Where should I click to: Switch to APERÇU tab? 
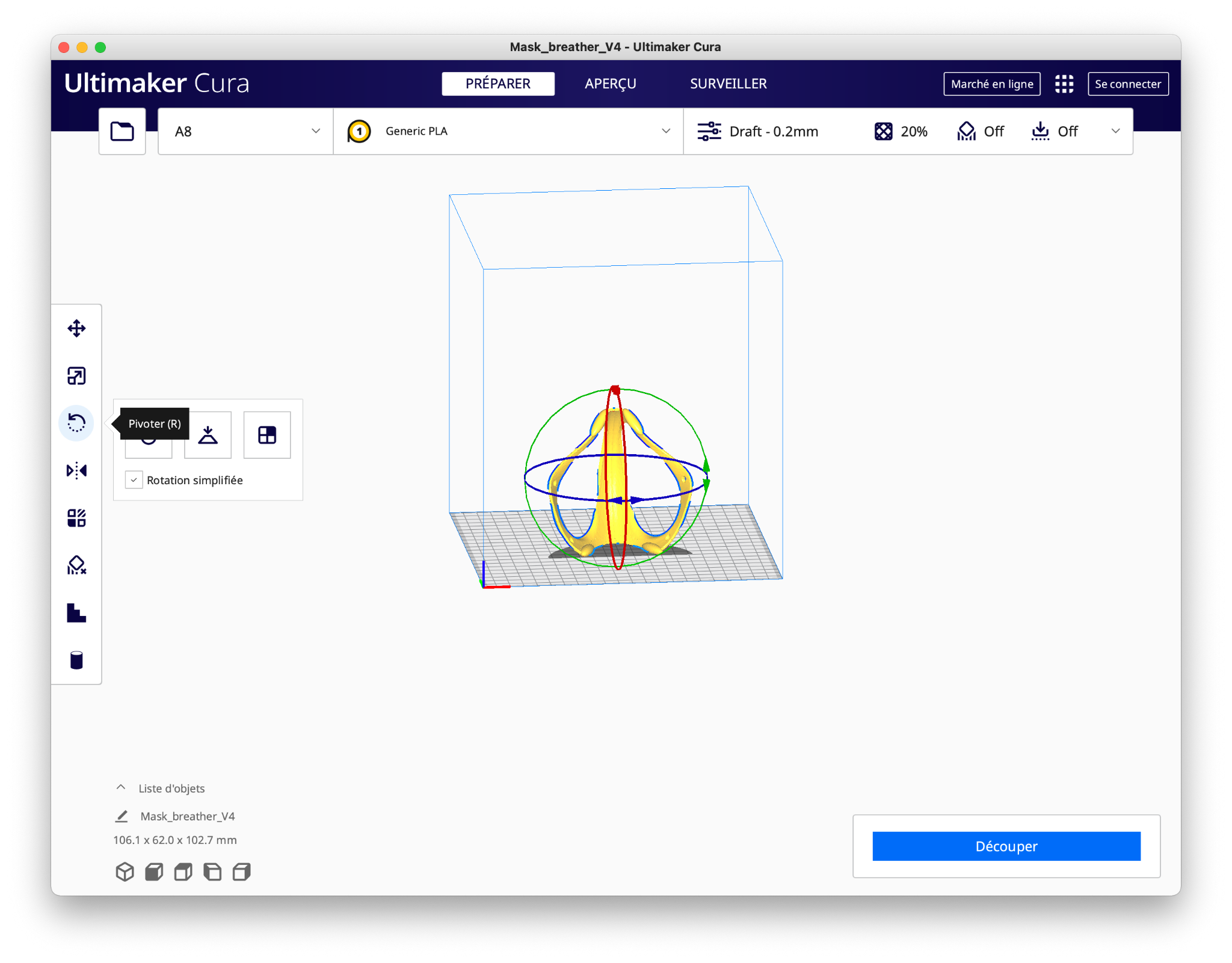610,84
